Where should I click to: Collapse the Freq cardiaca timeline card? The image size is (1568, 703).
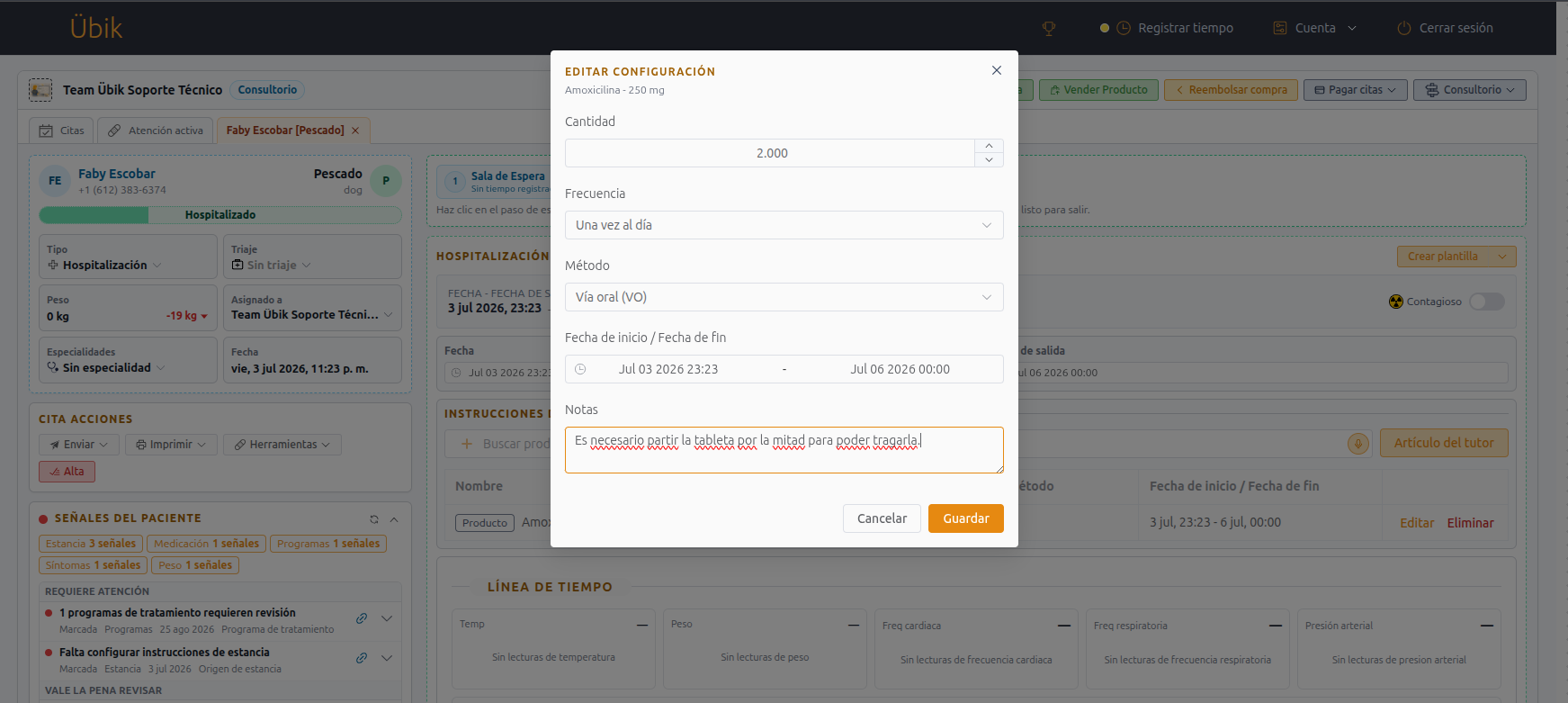pyautogui.click(x=1064, y=626)
